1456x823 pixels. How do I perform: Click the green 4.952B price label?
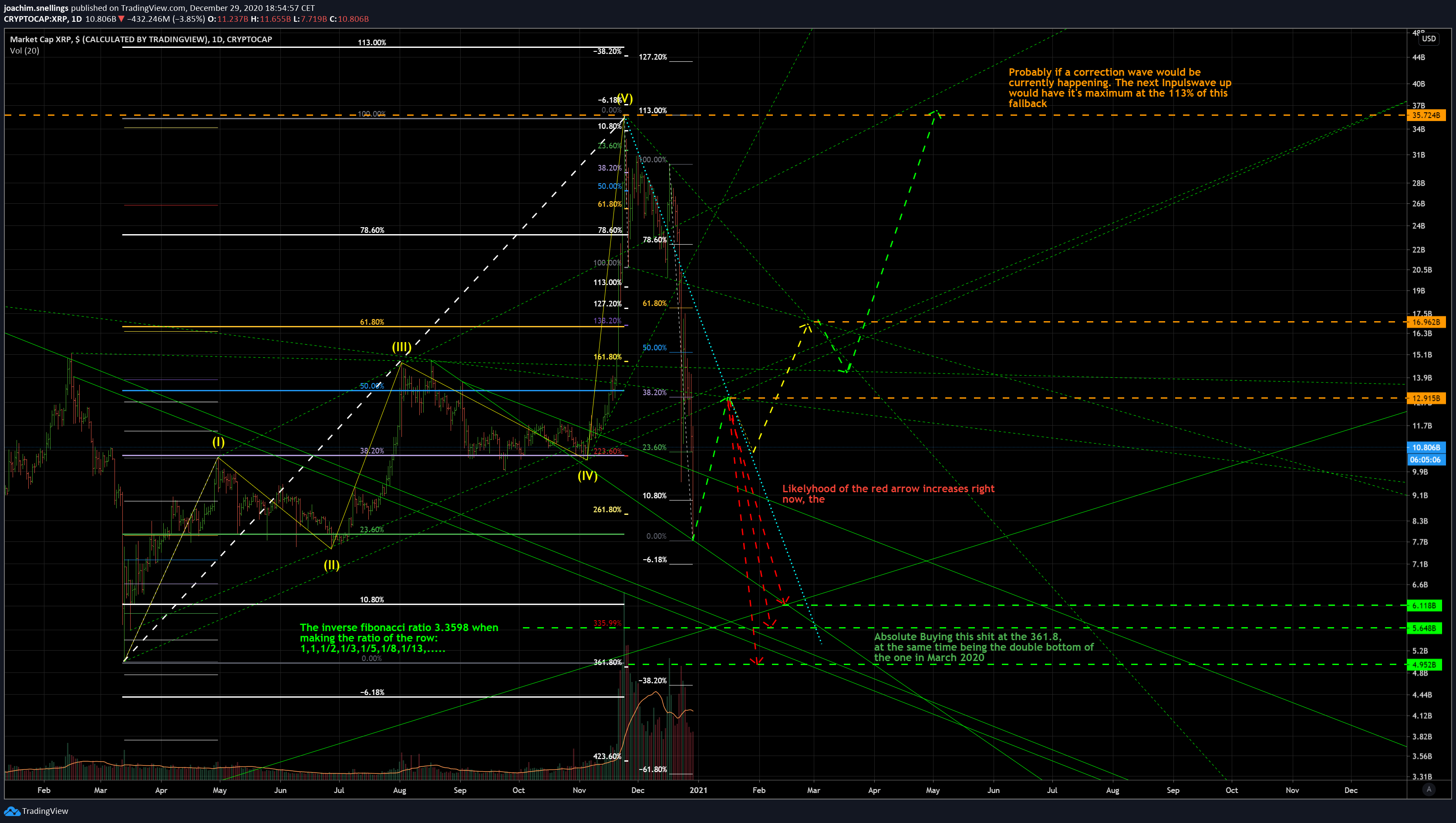coord(1424,665)
